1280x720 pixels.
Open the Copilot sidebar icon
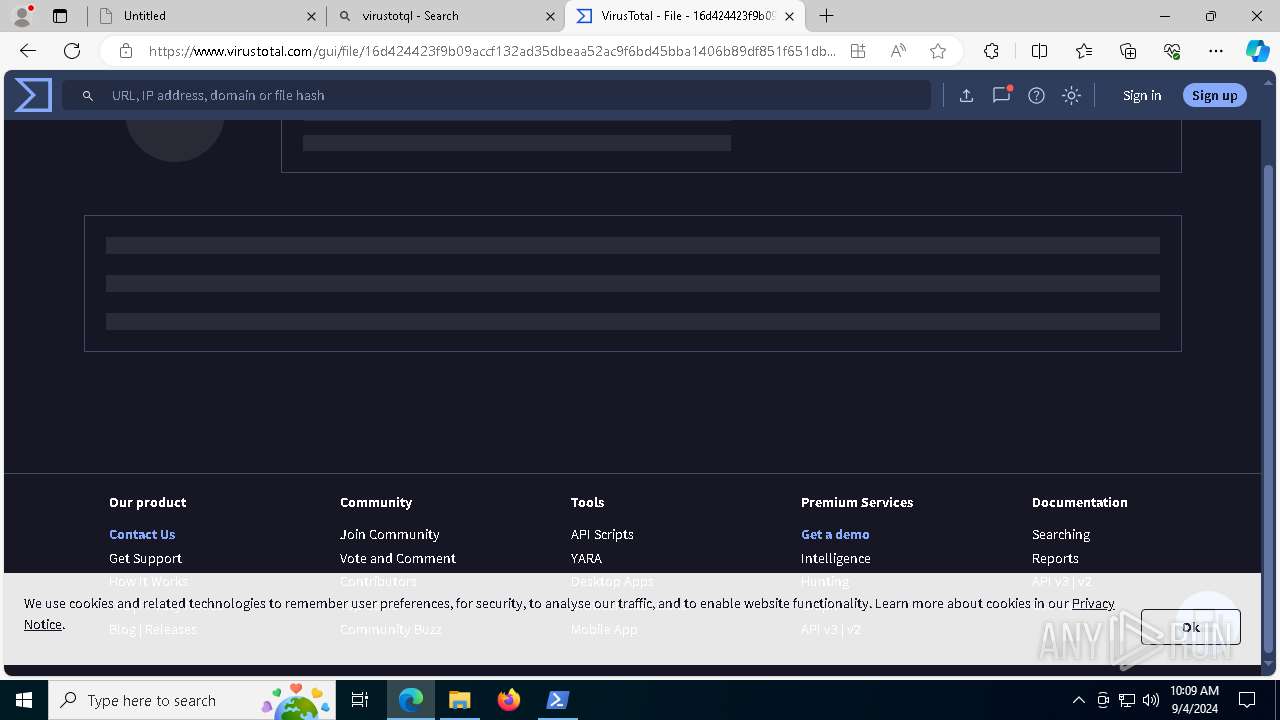coord(1257,51)
